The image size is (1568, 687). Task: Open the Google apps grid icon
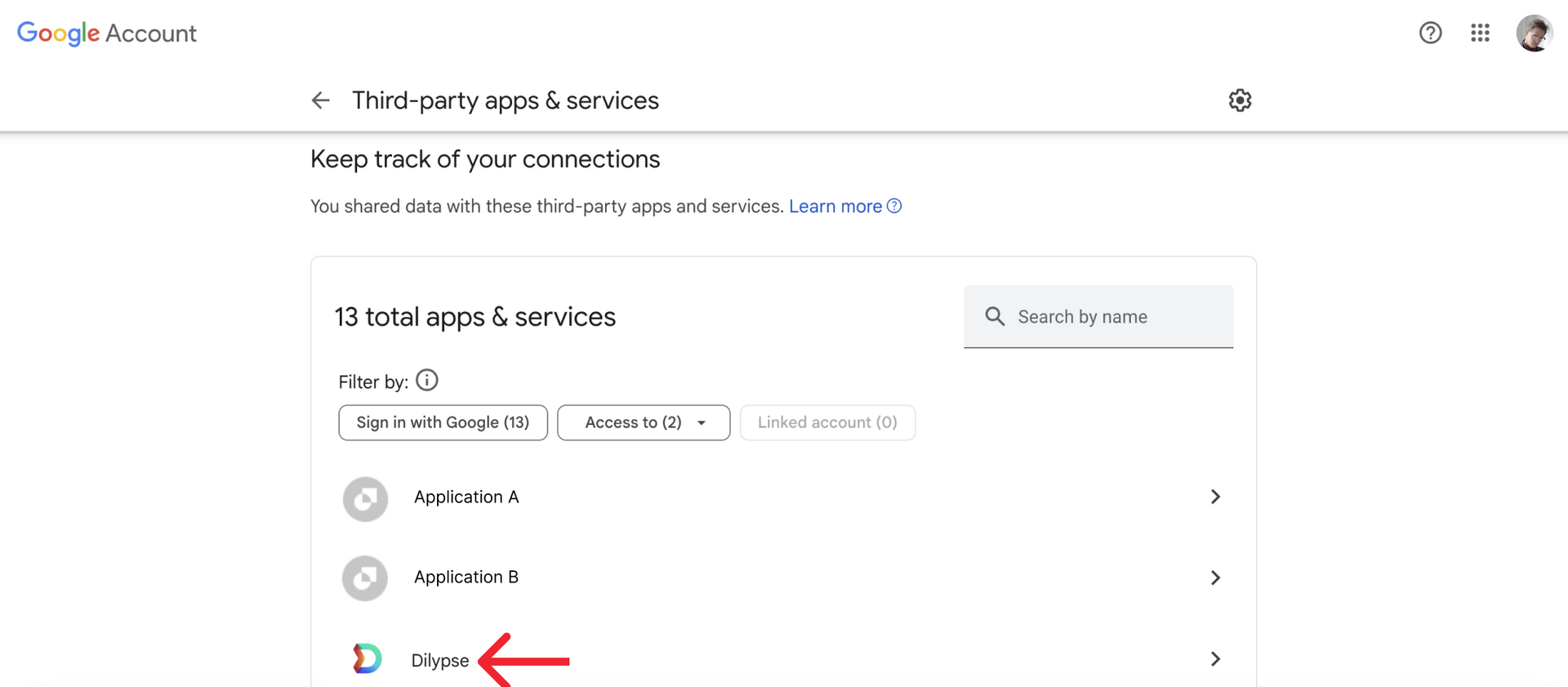(x=1480, y=33)
